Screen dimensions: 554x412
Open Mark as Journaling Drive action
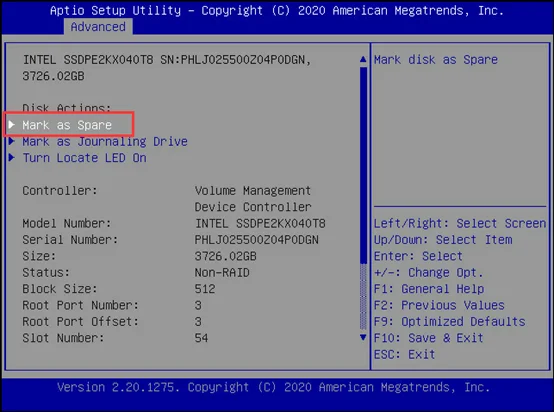tap(105, 142)
